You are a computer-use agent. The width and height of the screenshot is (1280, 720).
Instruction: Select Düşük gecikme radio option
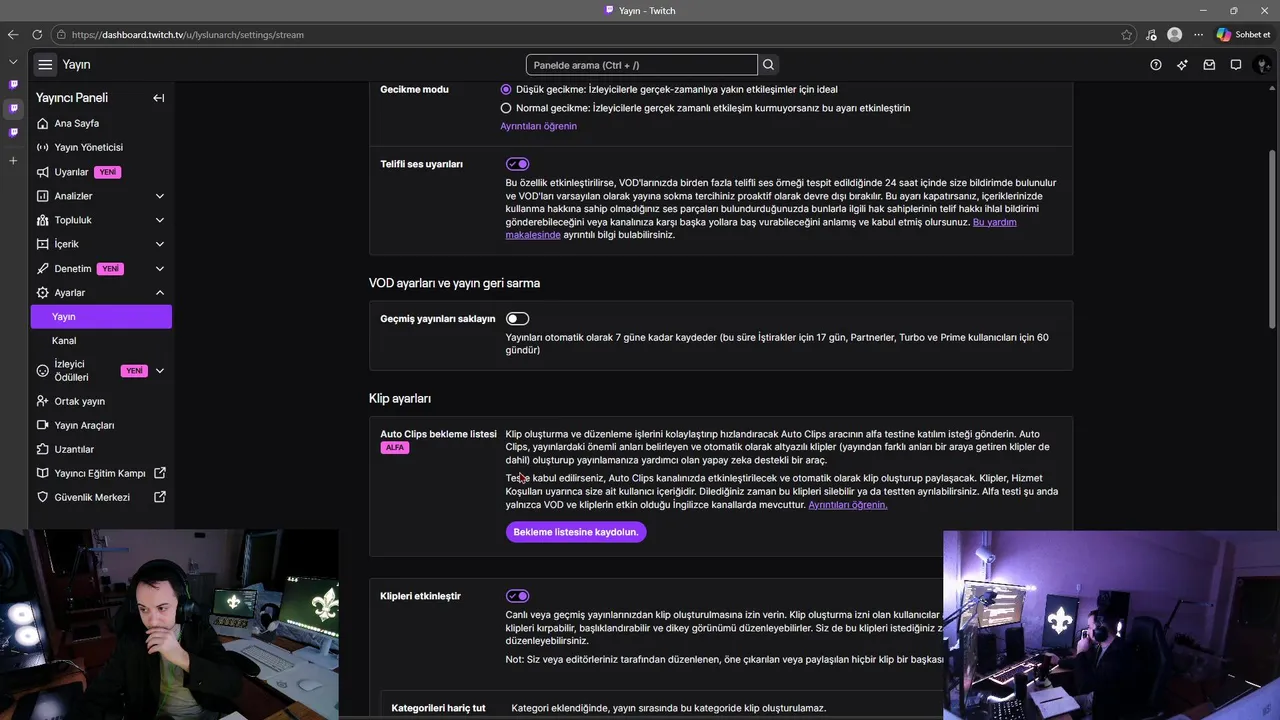[506, 89]
